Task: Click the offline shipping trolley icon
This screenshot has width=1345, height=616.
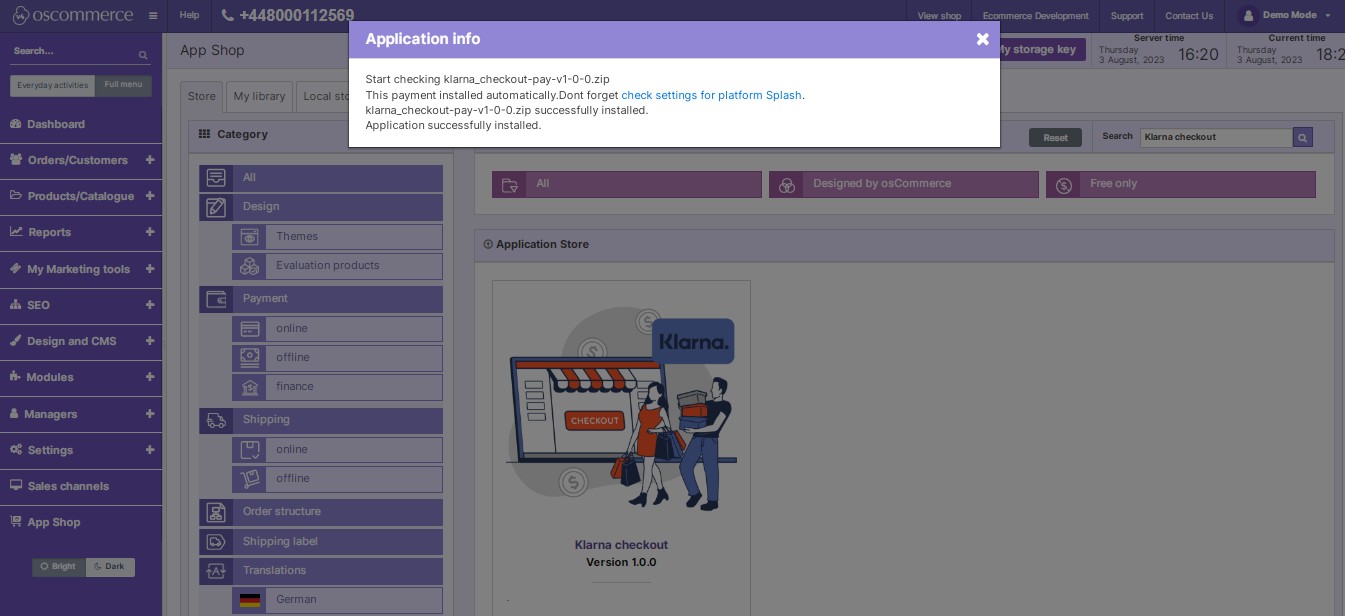Action: point(249,479)
